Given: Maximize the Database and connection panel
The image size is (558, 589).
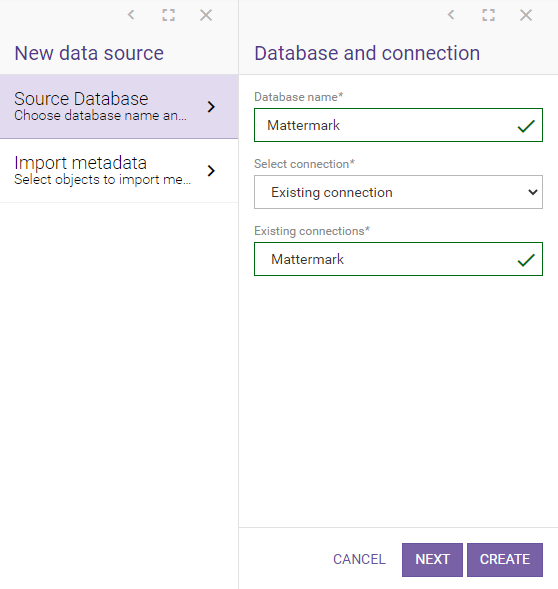Looking at the screenshot, I should [488, 15].
